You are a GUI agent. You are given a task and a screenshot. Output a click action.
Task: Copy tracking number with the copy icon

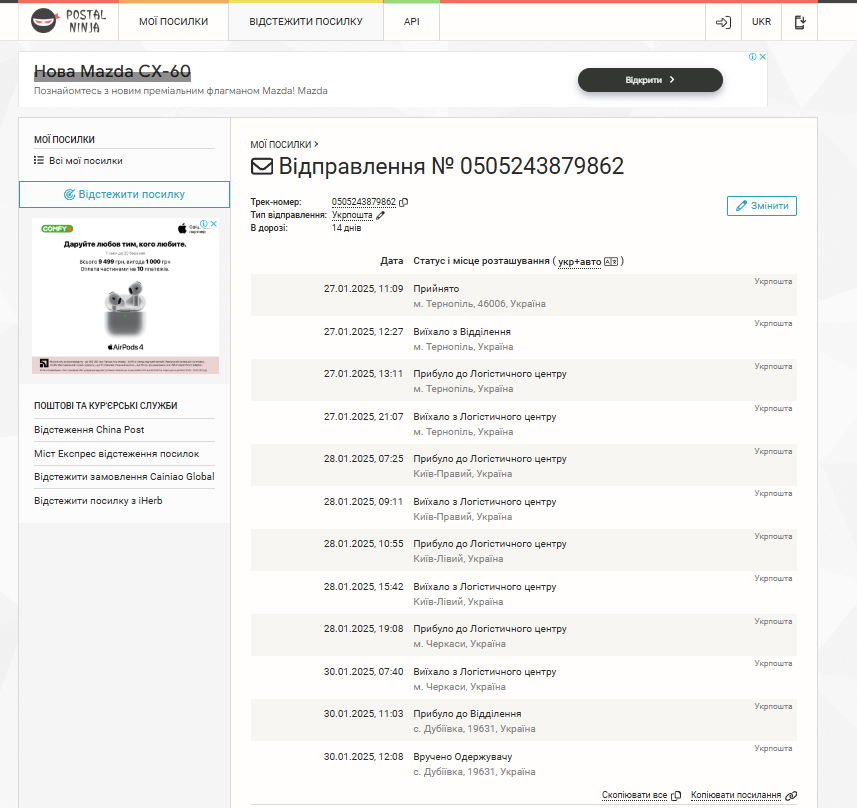[x=404, y=202]
